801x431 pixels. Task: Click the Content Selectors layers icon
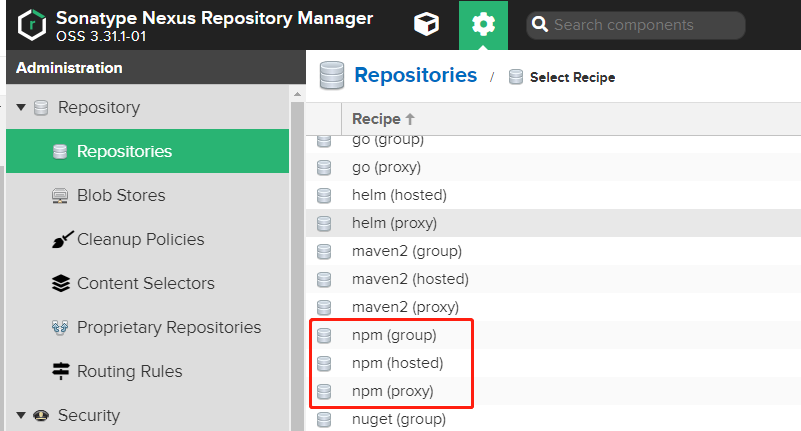point(60,284)
